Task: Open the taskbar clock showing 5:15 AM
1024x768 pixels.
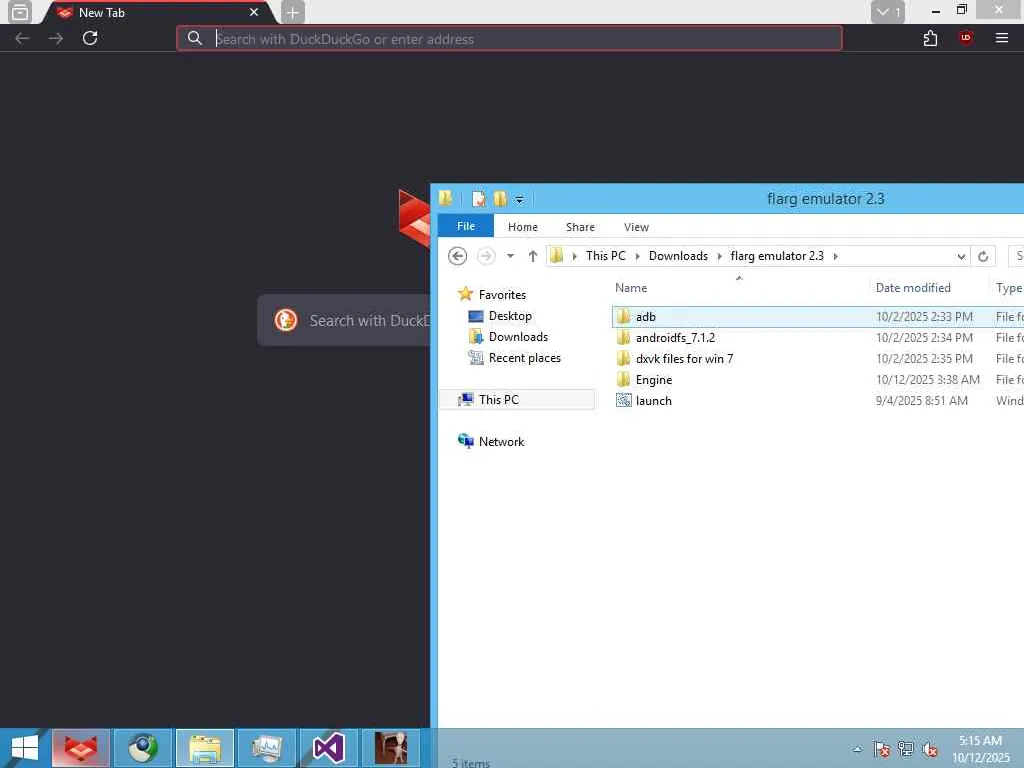Action: [980, 748]
